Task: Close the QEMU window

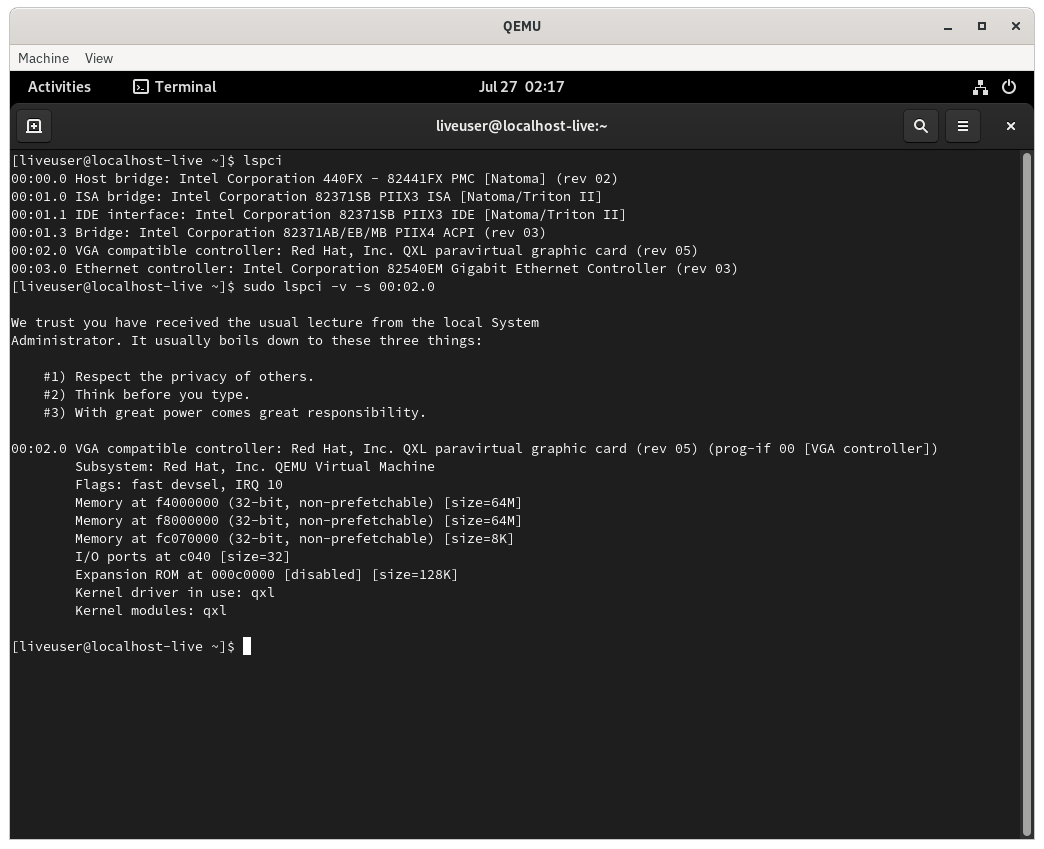Action: 1015,27
